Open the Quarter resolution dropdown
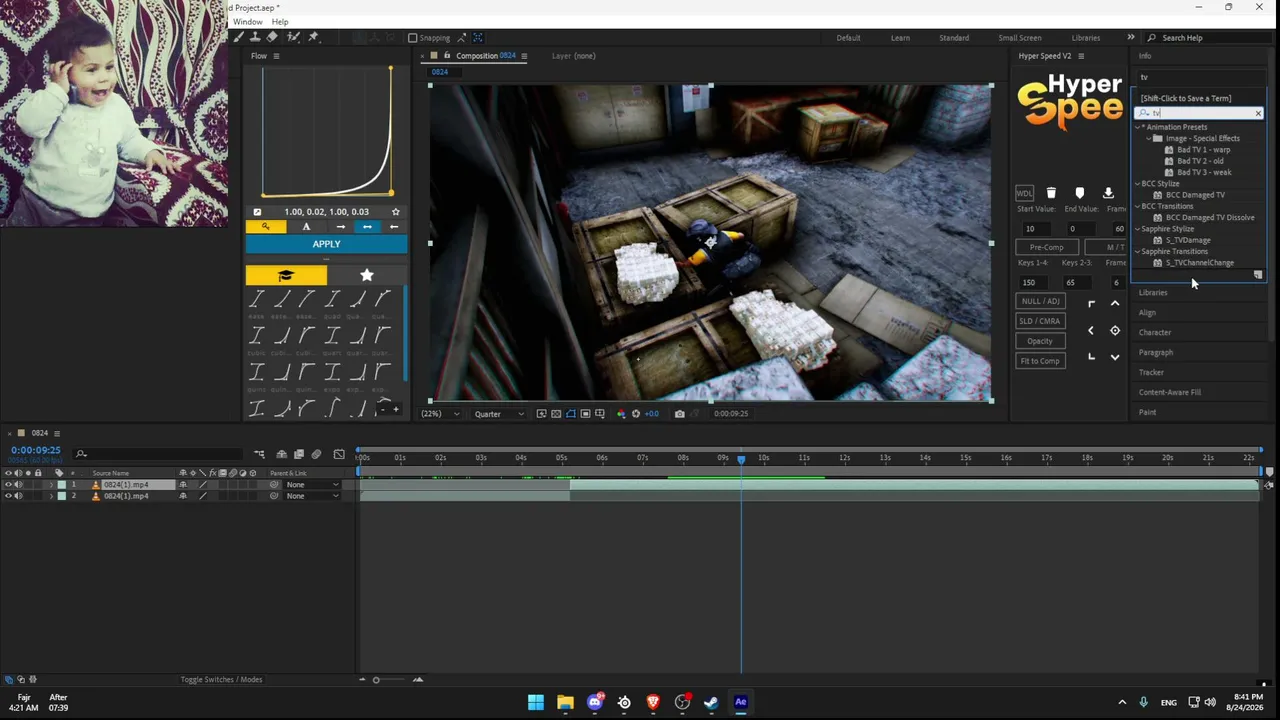 (x=498, y=414)
